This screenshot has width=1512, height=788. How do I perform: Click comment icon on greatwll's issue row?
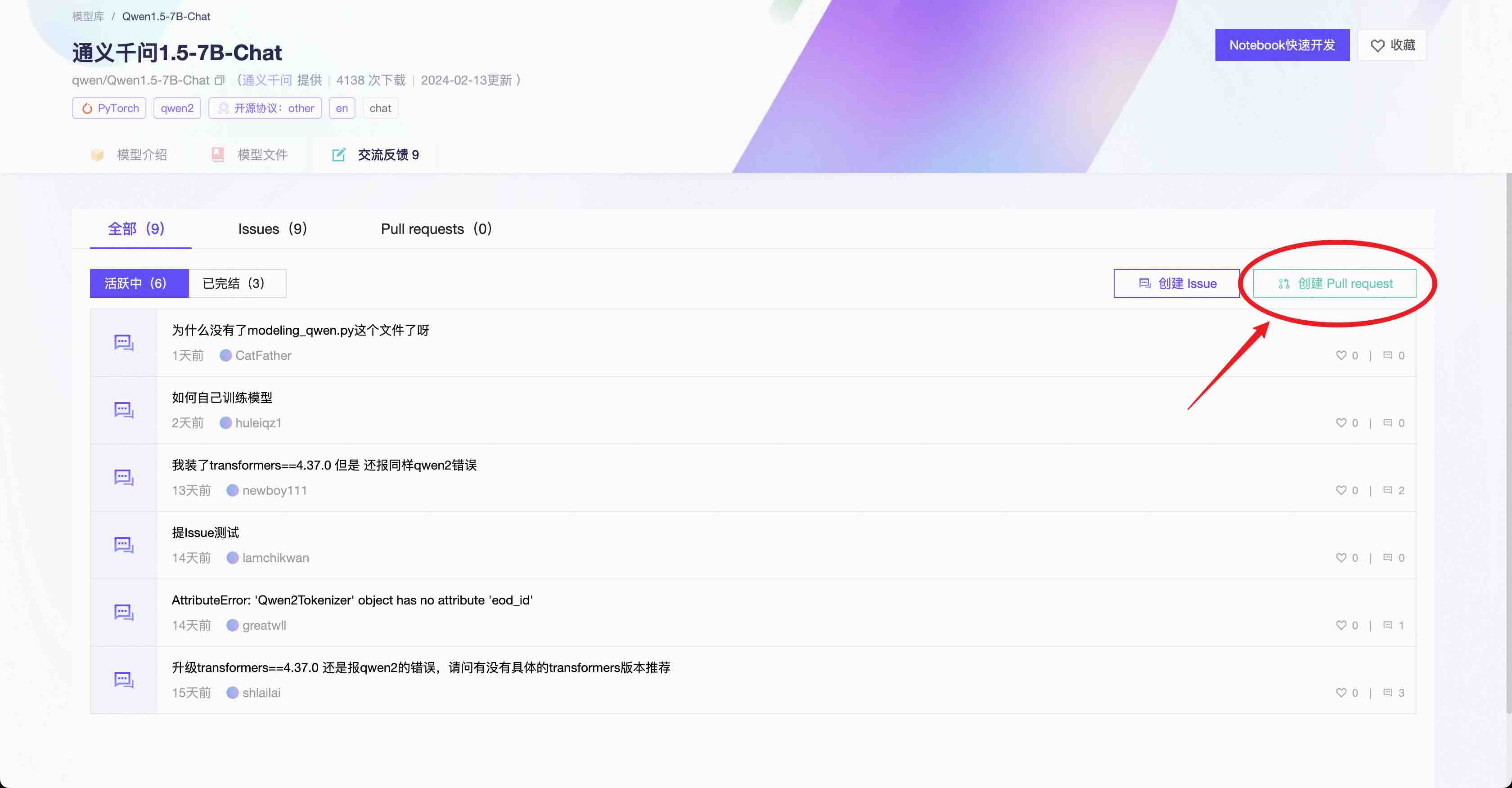pos(1387,625)
